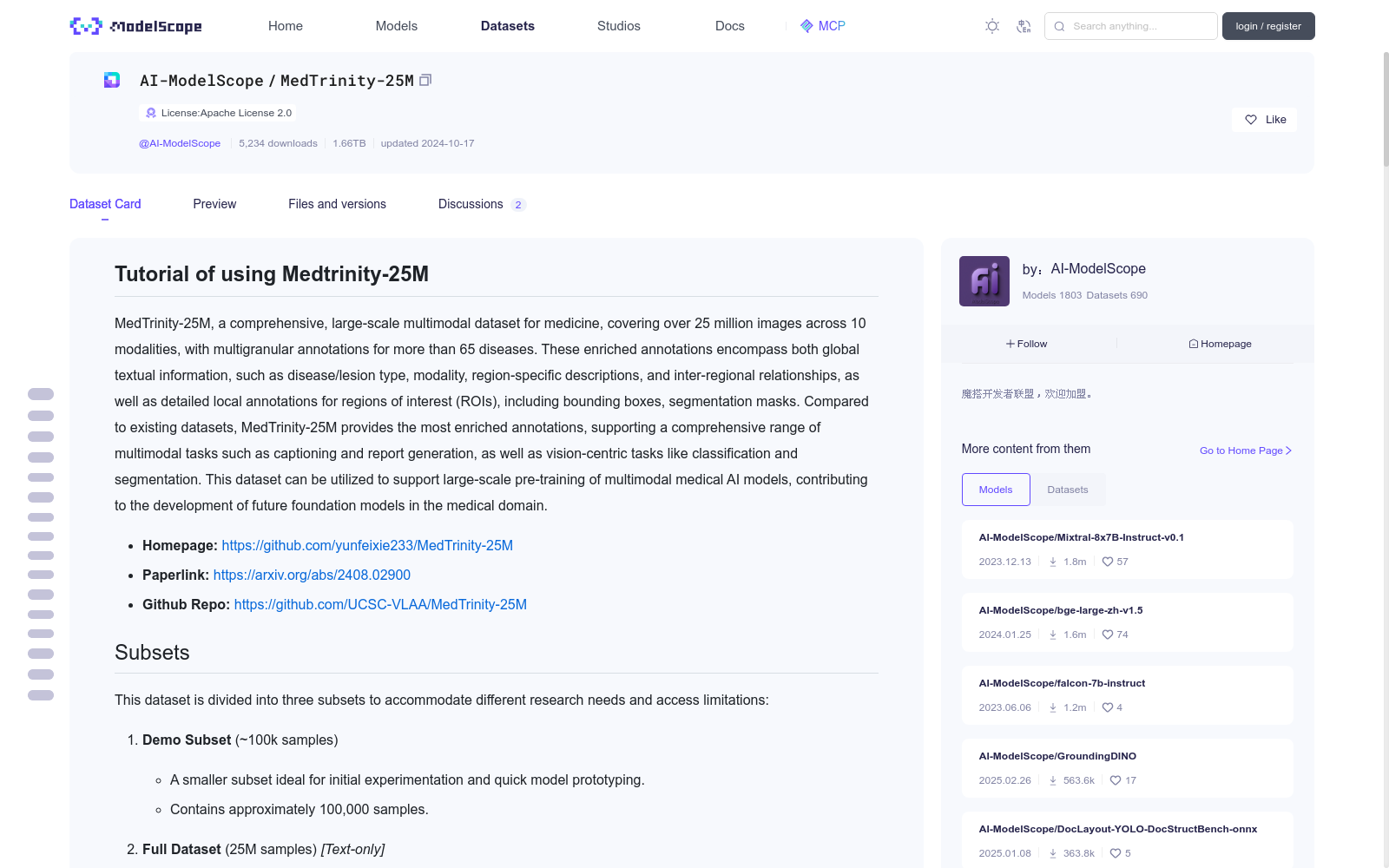Click the Tutorial of using Medtrinity-25M heading
1389x868 pixels.
(272, 274)
